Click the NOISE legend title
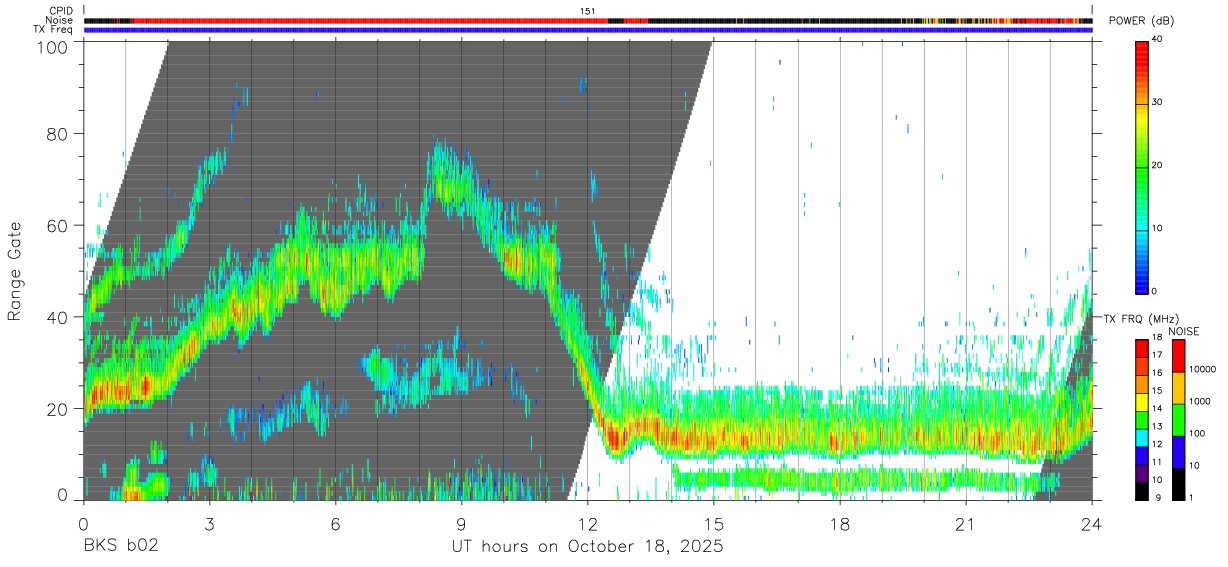 (x=1185, y=331)
